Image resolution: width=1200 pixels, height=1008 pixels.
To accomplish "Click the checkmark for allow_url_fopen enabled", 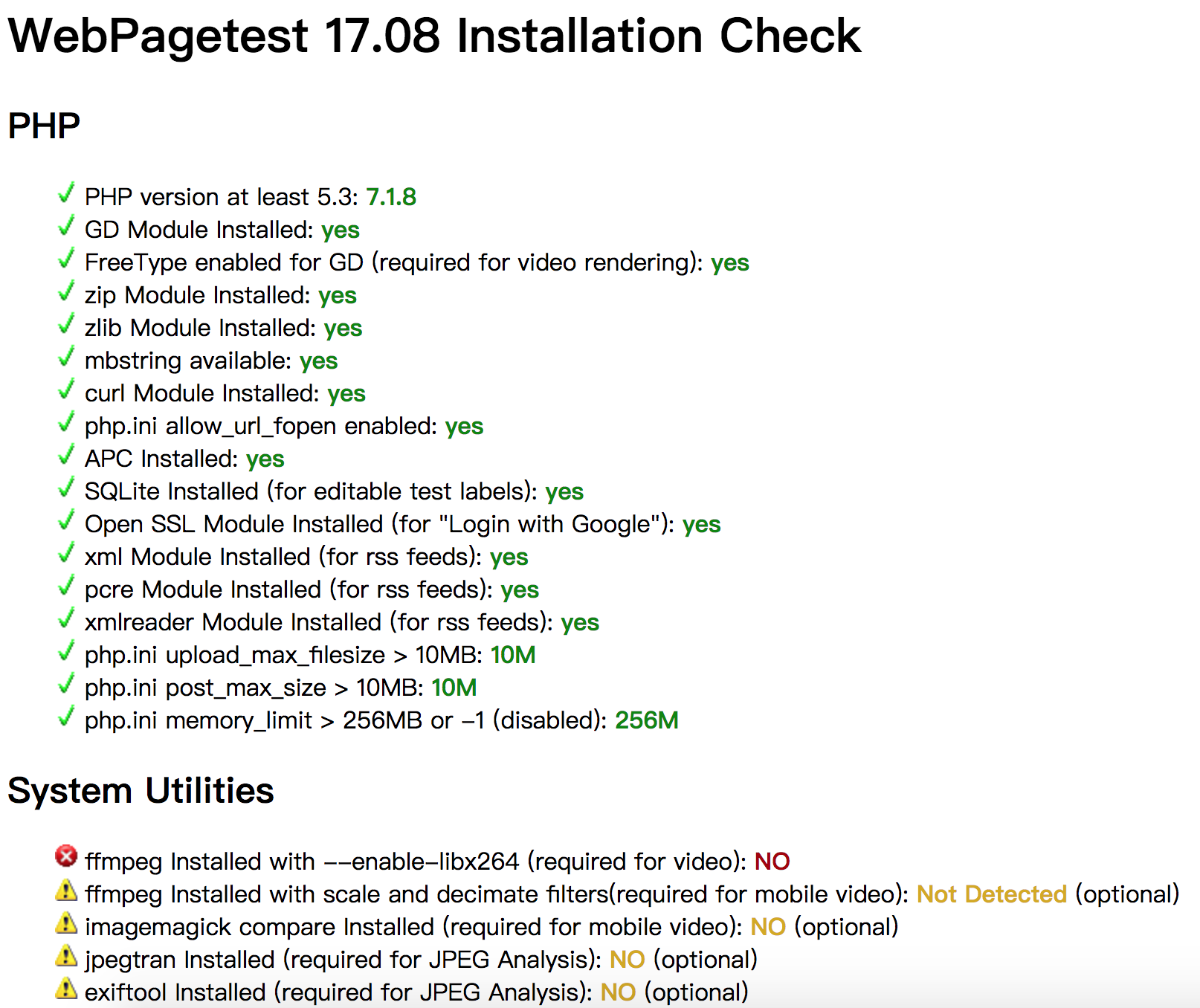I will pos(66,422).
